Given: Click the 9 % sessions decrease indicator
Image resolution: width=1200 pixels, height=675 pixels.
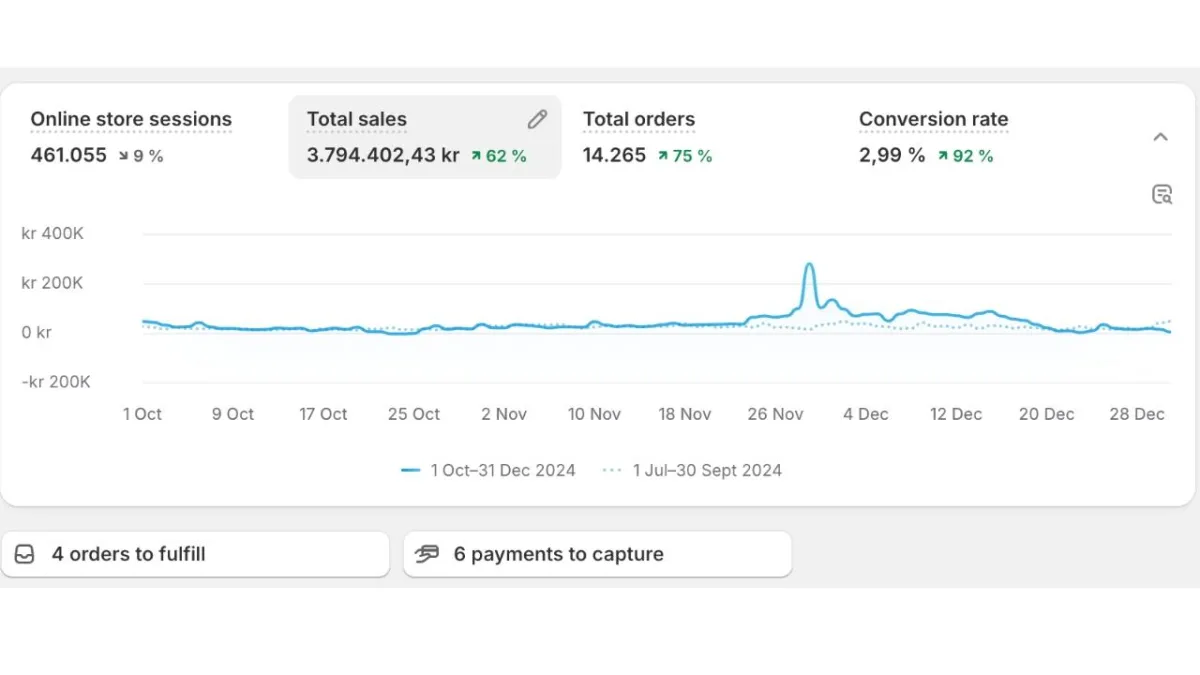Looking at the screenshot, I should [x=140, y=156].
